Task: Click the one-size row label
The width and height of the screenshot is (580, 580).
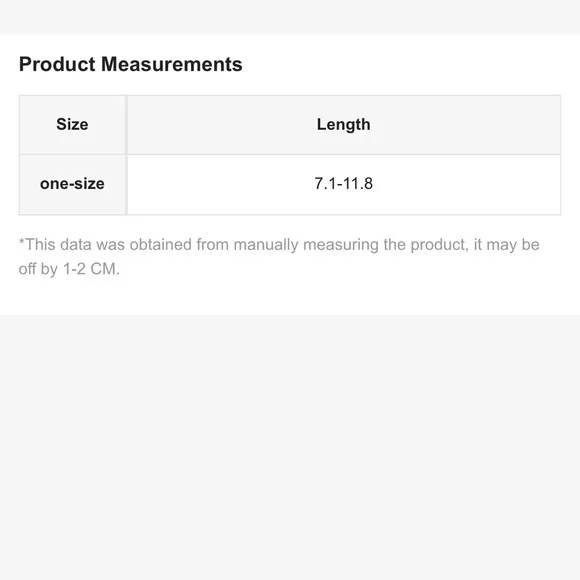Action: click(72, 184)
